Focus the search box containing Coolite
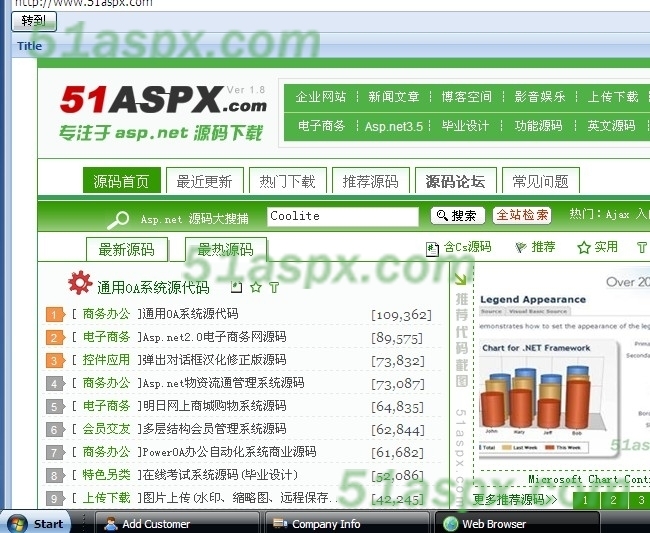Screen dimensions: 650x533 pyautogui.click(x=343, y=216)
